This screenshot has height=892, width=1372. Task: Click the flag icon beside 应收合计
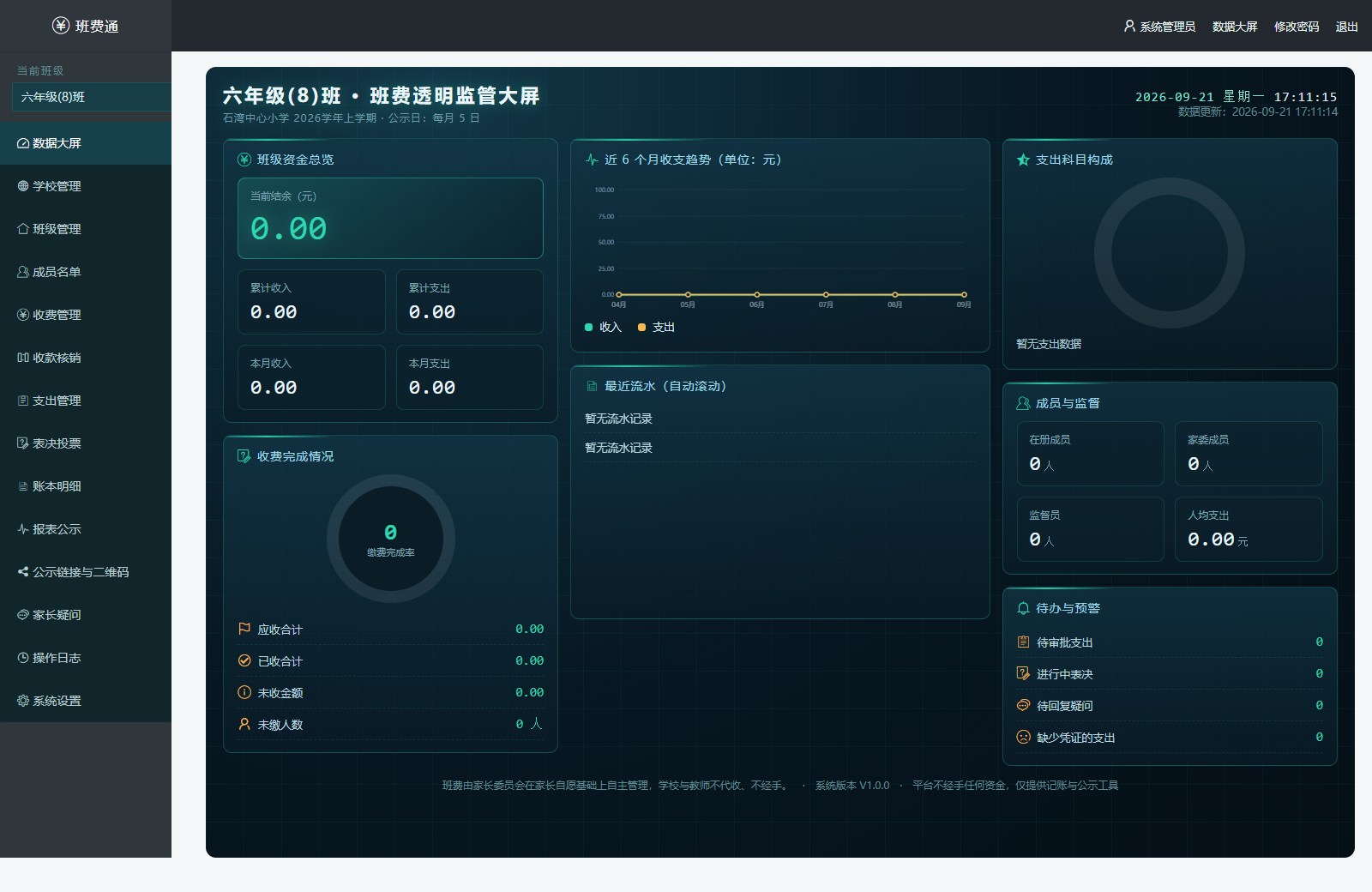(244, 629)
